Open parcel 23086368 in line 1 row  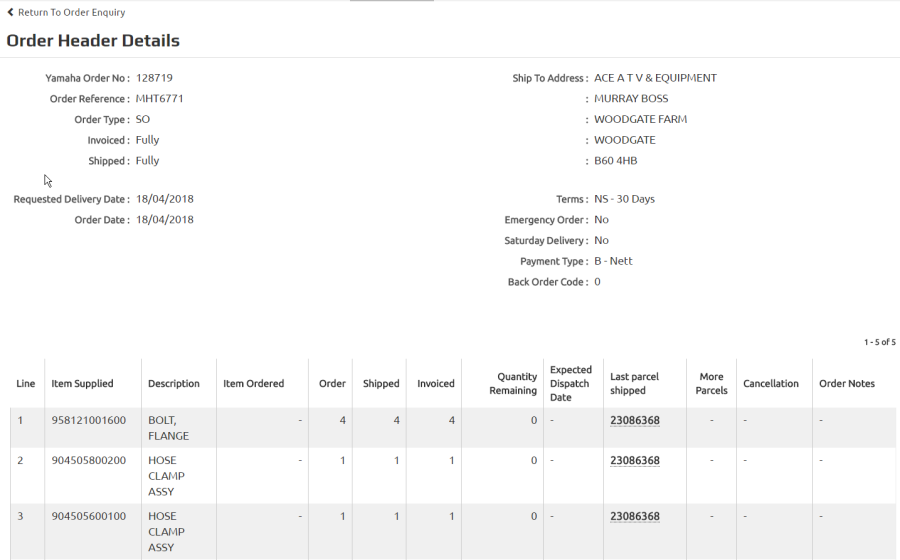pos(635,420)
